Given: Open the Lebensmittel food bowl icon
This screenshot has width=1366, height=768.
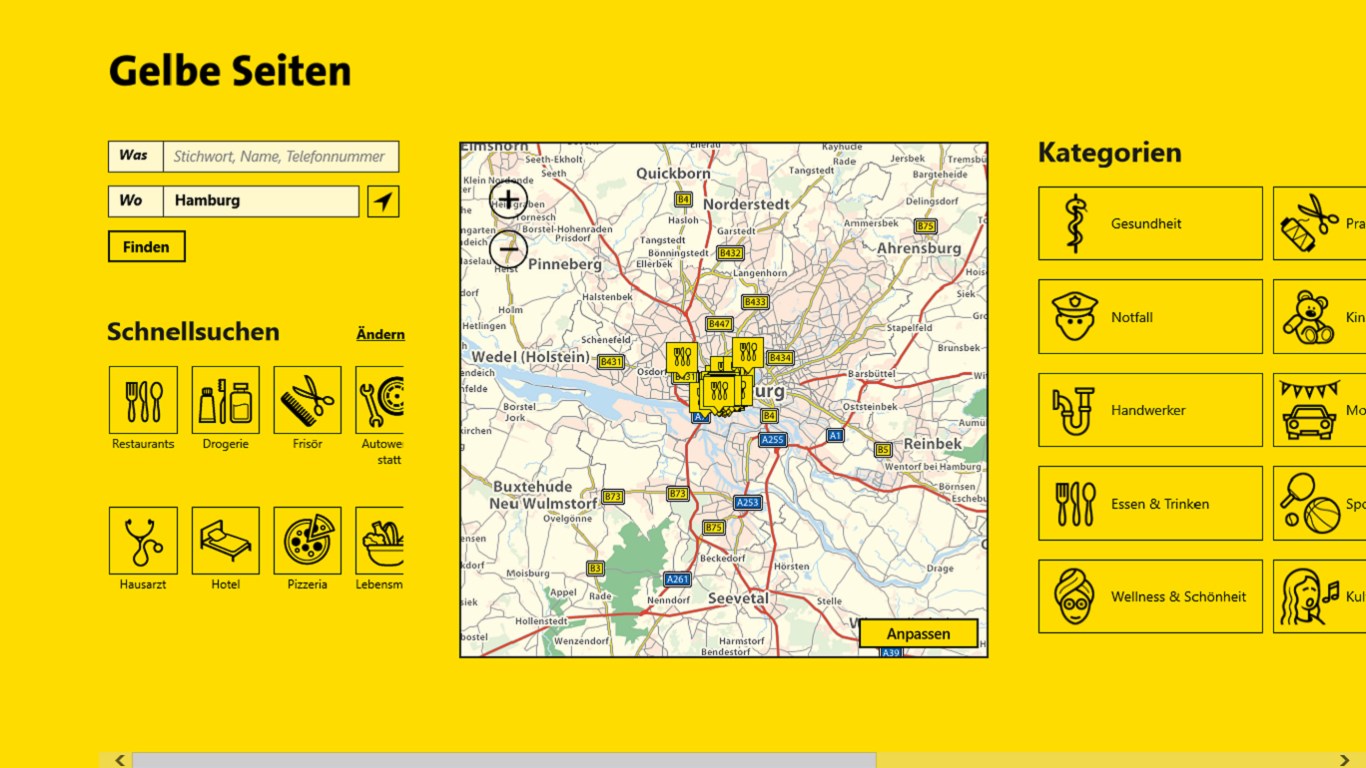Looking at the screenshot, I should 380,541.
